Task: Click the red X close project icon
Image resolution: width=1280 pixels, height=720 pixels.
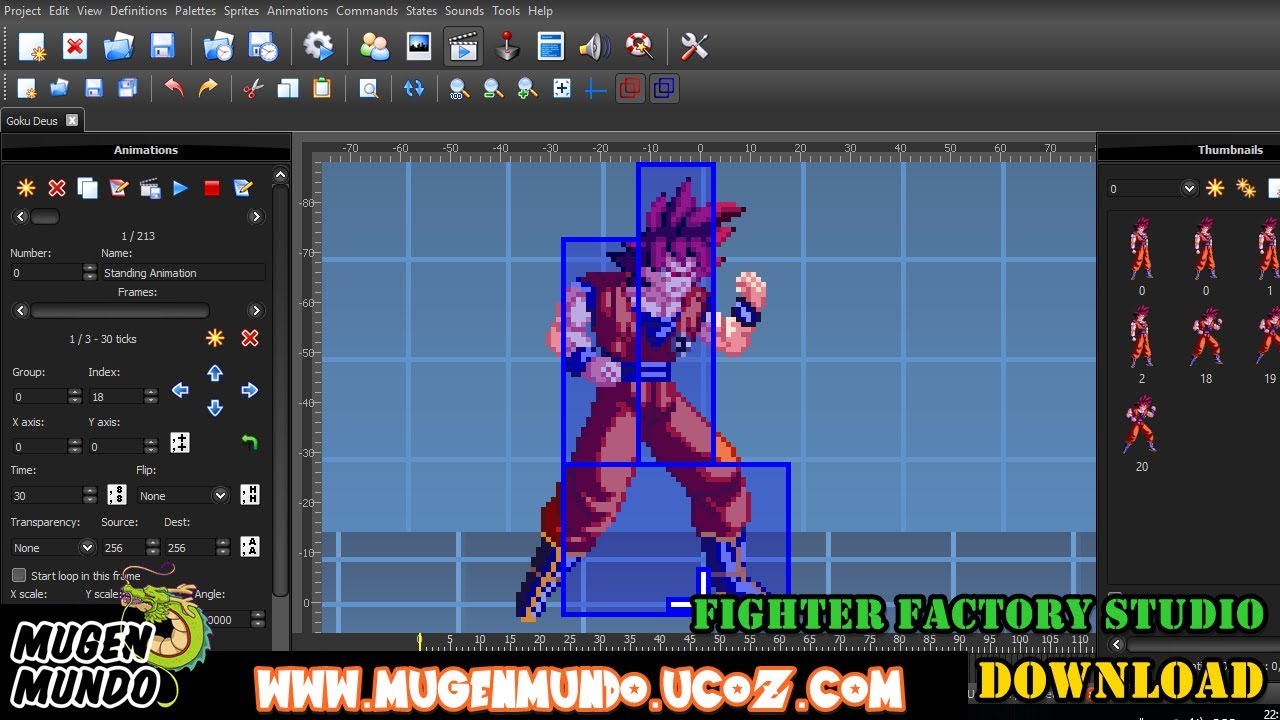Action: click(75, 46)
